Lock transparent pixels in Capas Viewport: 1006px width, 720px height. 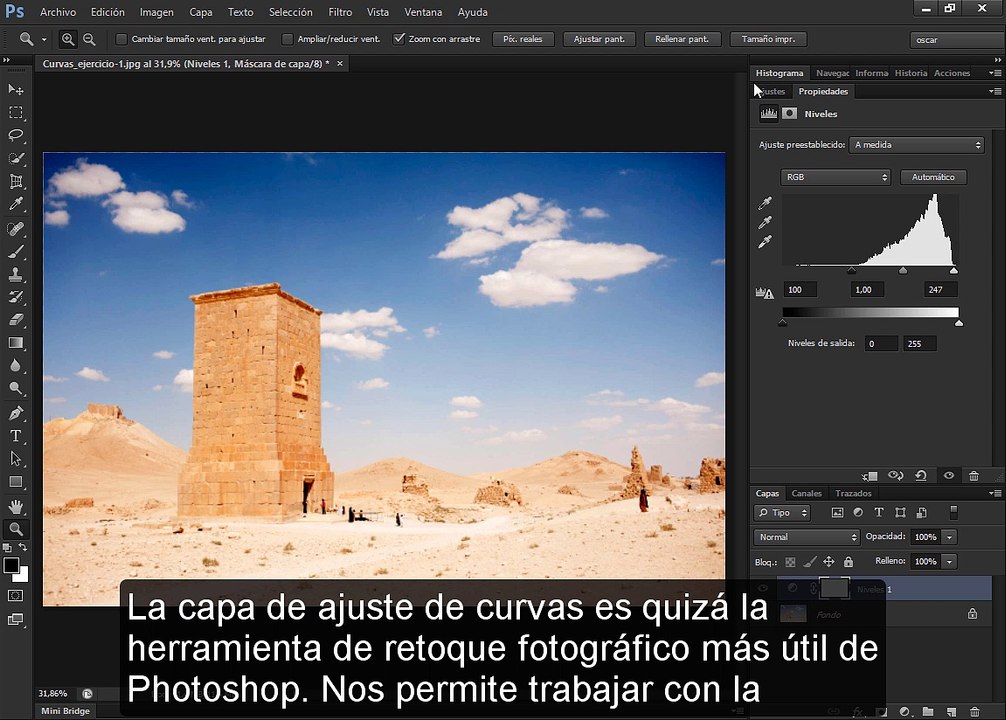coord(790,562)
